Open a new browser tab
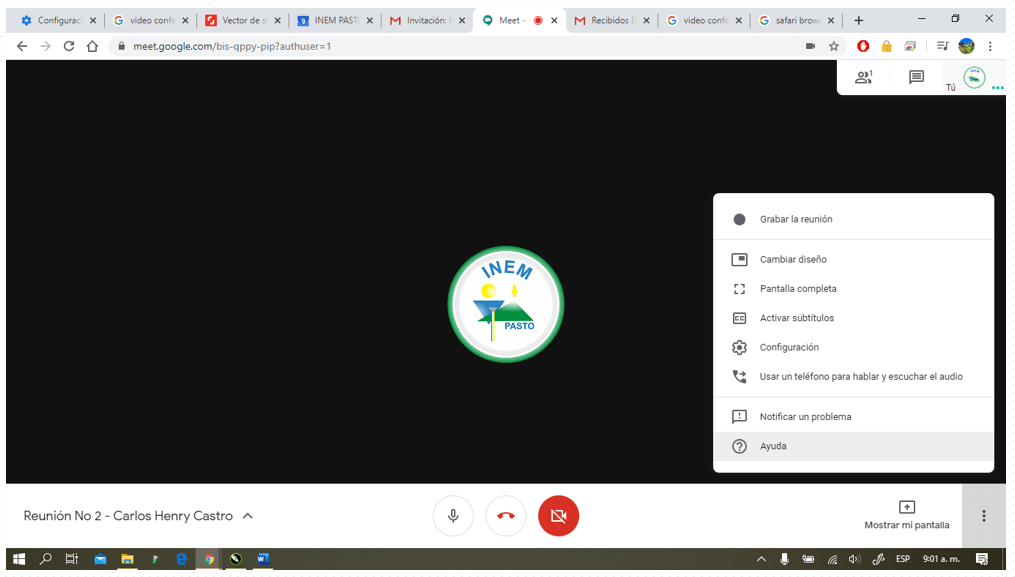 (858, 21)
